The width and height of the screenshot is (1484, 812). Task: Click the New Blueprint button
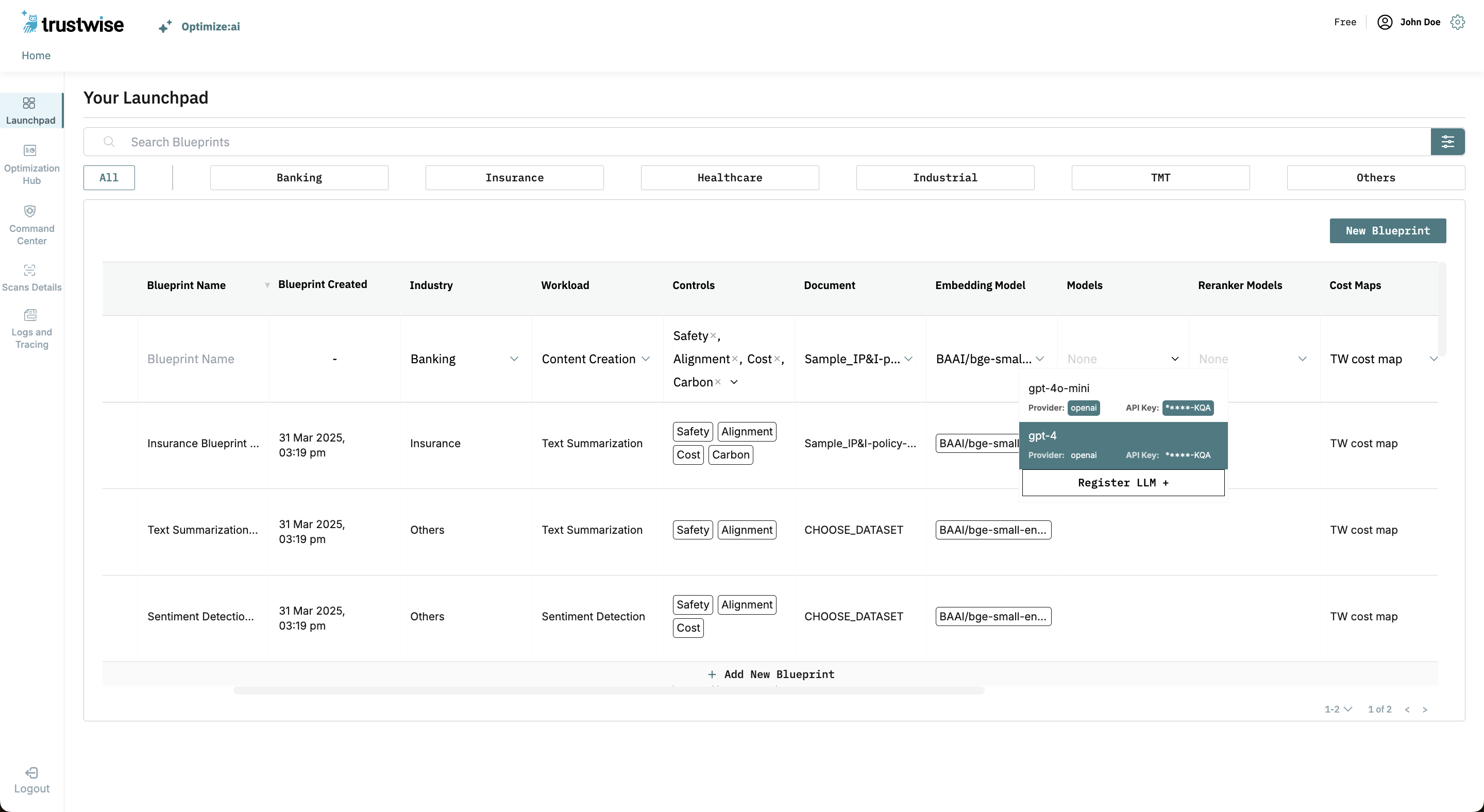pyautogui.click(x=1387, y=231)
